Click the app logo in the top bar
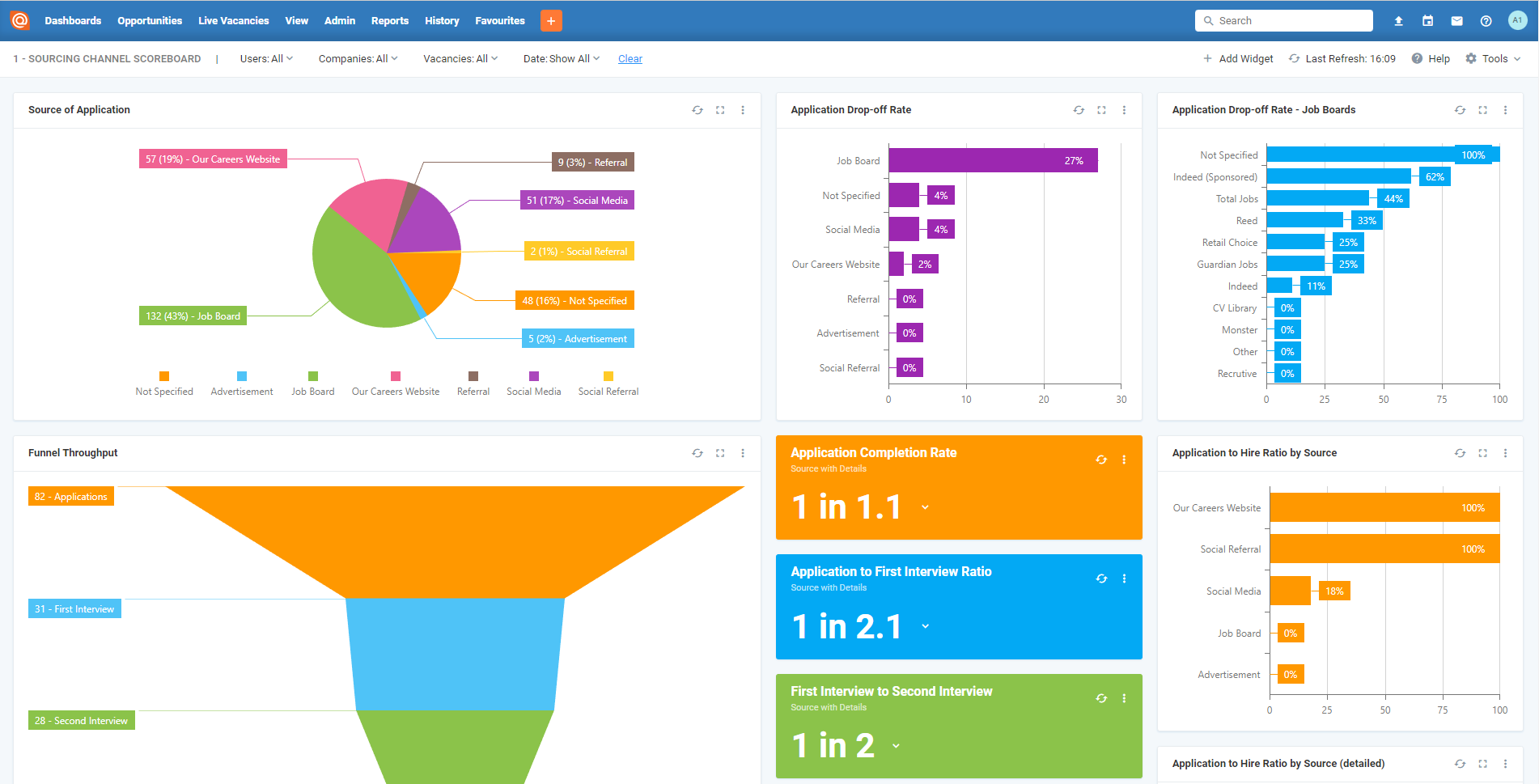Screen dimensions: 1539x784 [19, 20]
